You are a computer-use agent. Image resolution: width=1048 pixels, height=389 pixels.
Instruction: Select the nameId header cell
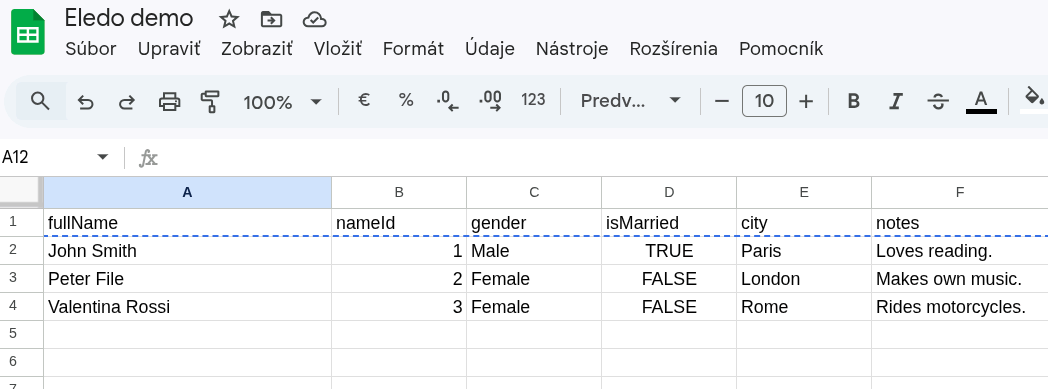(399, 223)
